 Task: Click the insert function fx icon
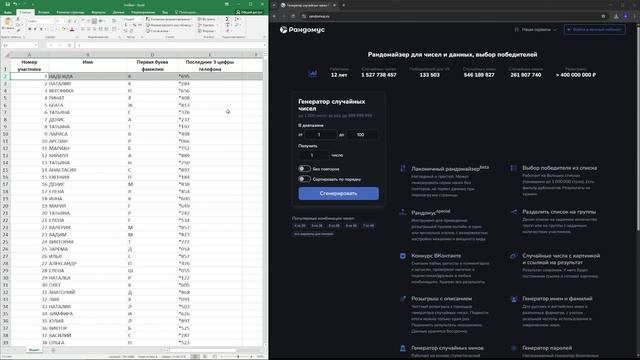(69, 45)
